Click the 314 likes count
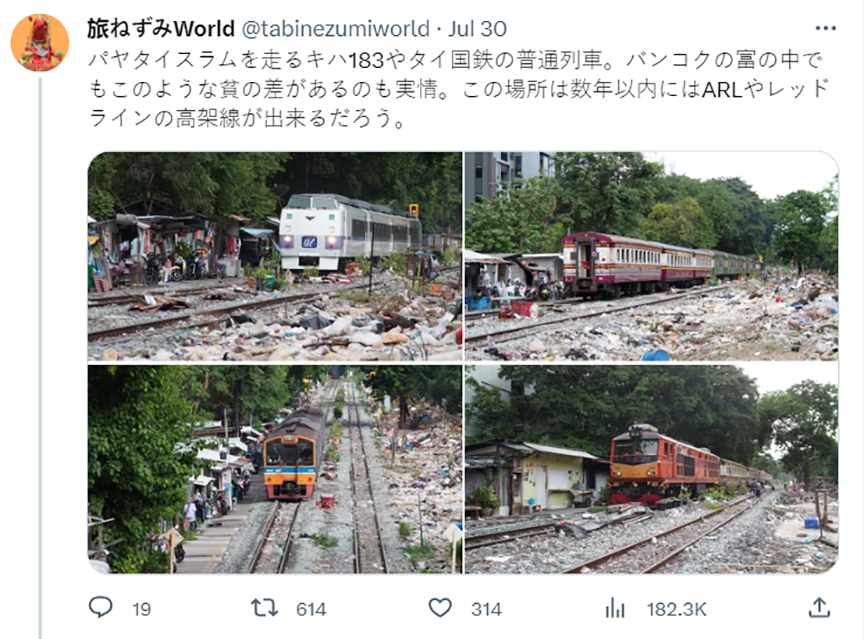Viewport: 864px width, 639px height. pos(486,609)
